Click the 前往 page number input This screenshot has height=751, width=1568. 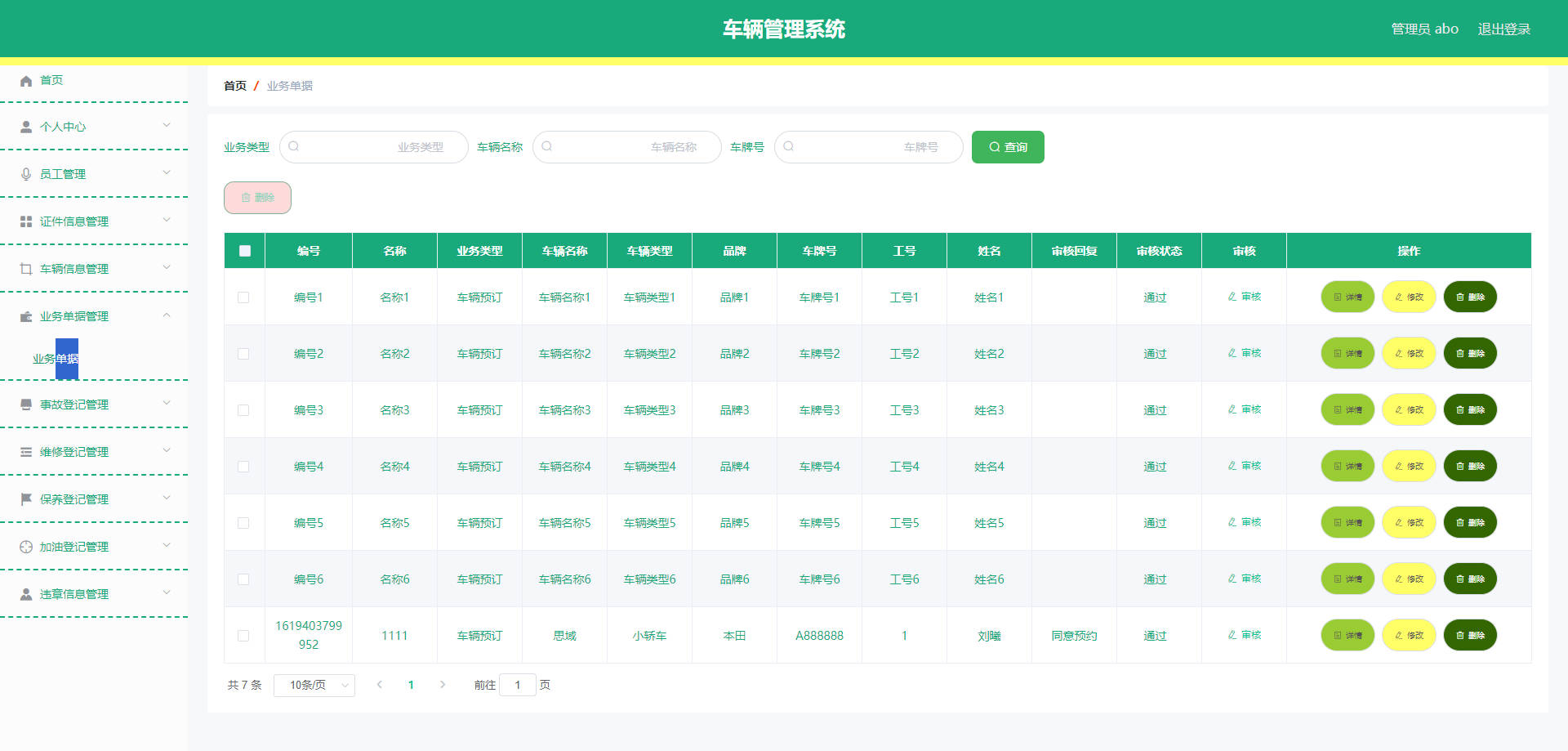(x=518, y=685)
